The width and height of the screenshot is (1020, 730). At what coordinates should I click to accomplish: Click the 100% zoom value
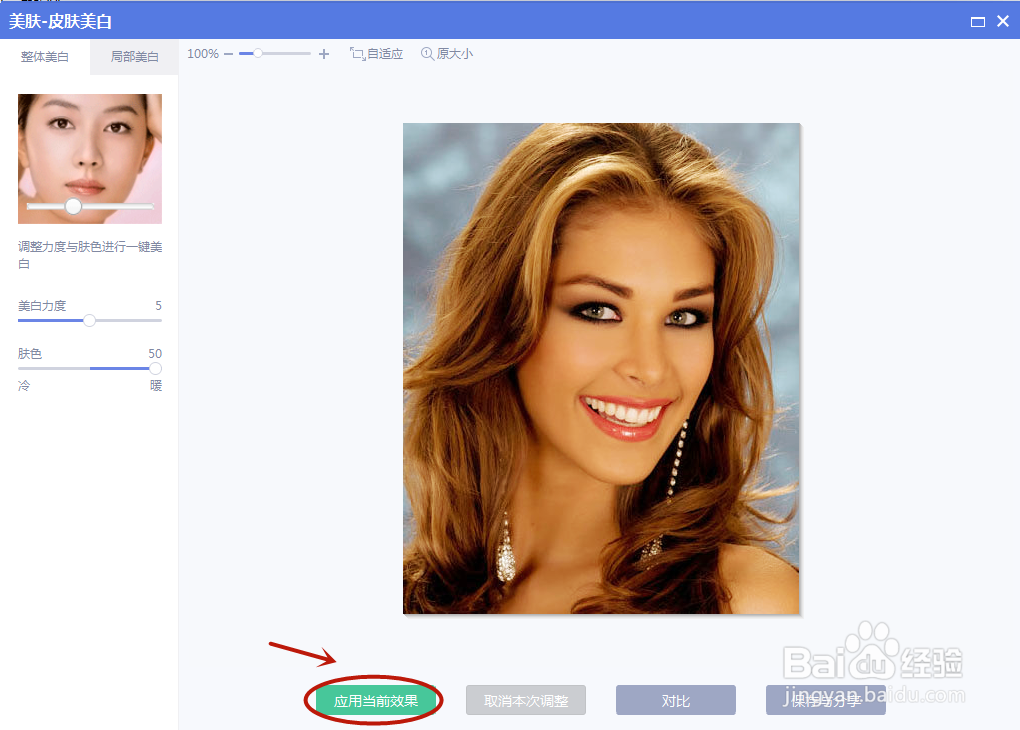(203, 54)
